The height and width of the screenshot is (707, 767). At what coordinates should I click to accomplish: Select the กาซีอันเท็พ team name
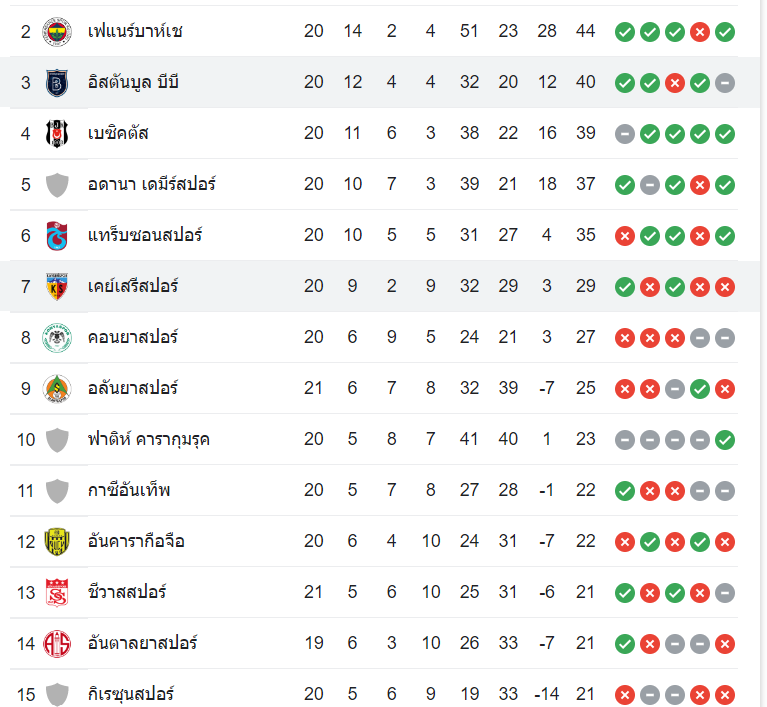click(x=129, y=490)
